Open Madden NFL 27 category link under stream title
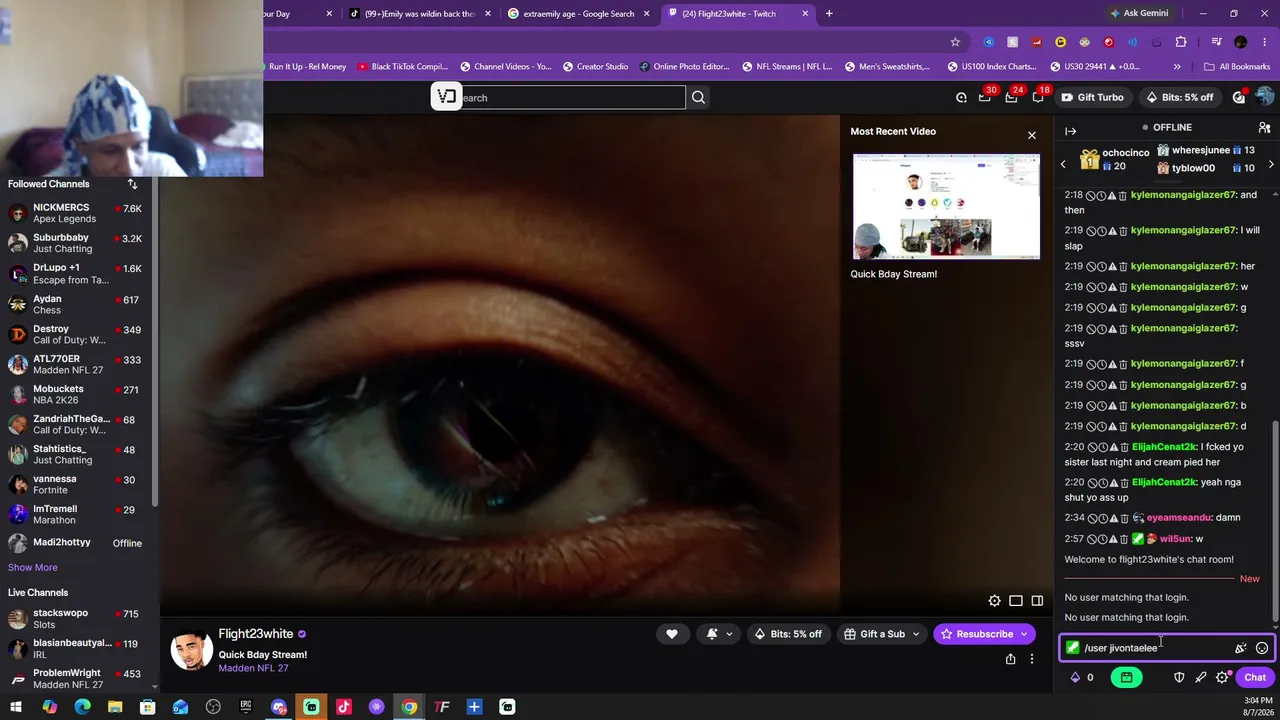Screen dimensions: 1280x720 point(253,668)
